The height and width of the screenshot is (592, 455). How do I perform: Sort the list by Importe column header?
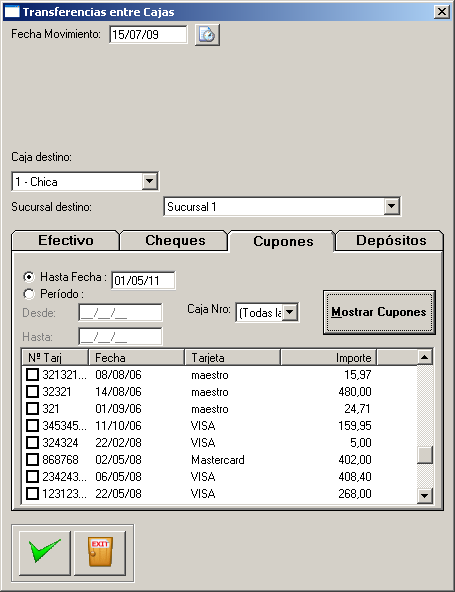(329, 358)
